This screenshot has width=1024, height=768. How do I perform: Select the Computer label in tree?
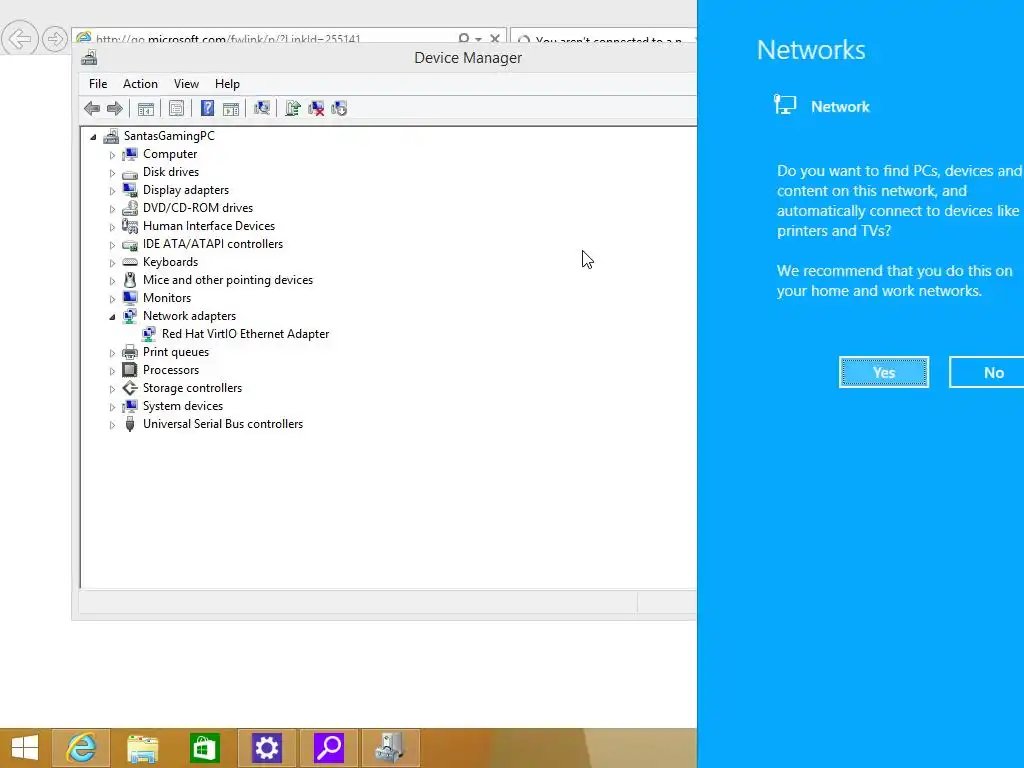[x=170, y=154]
